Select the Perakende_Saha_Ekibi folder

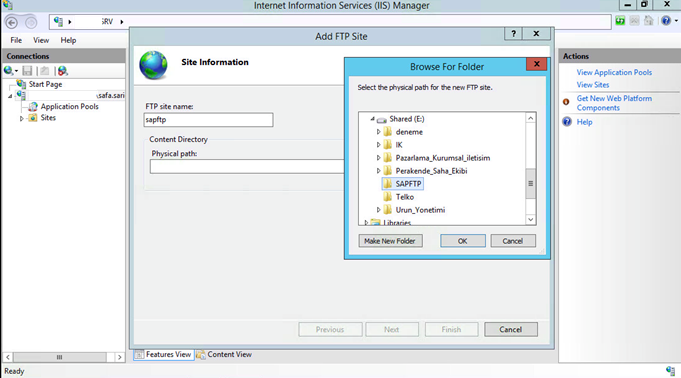431,171
